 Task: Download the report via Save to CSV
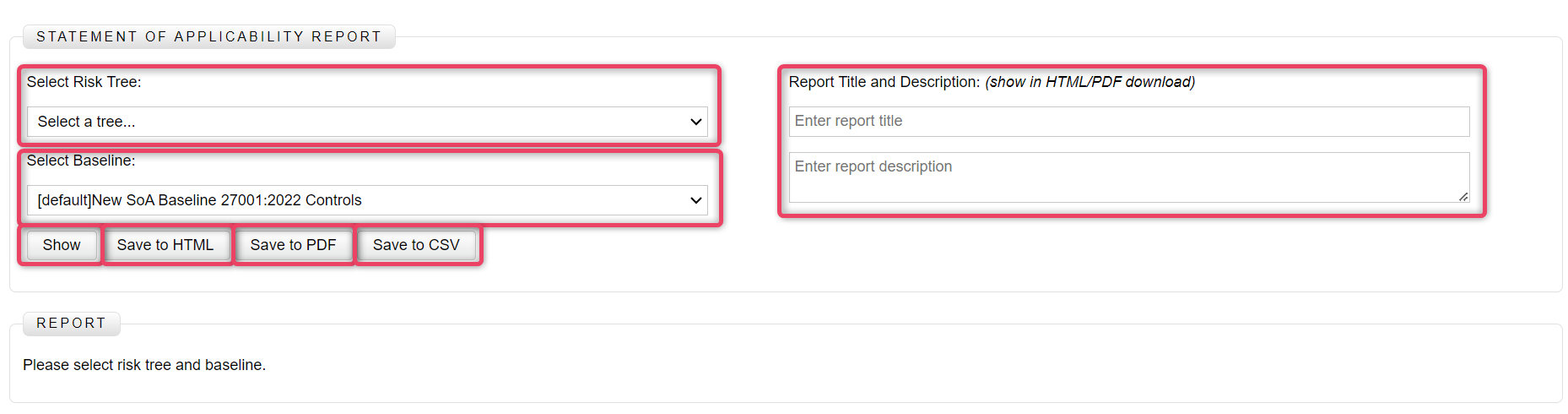[416, 245]
